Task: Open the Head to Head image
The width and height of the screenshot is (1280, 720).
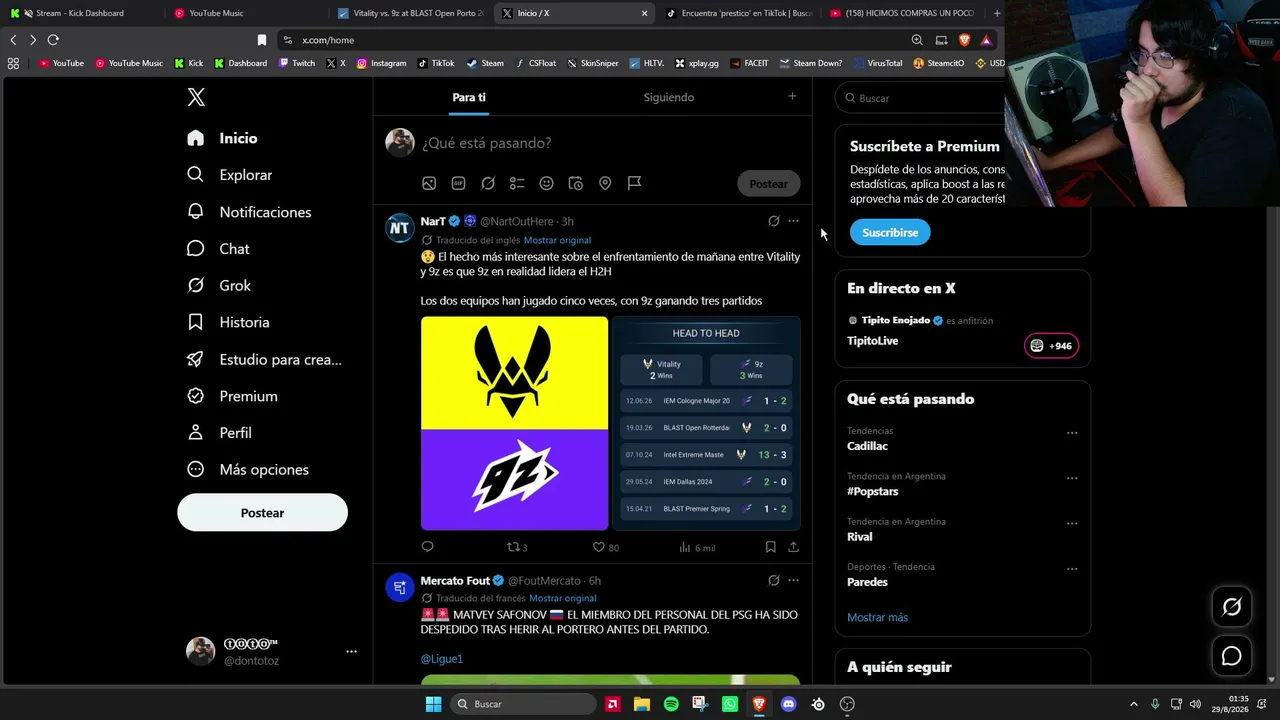Action: (x=706, y=423)
